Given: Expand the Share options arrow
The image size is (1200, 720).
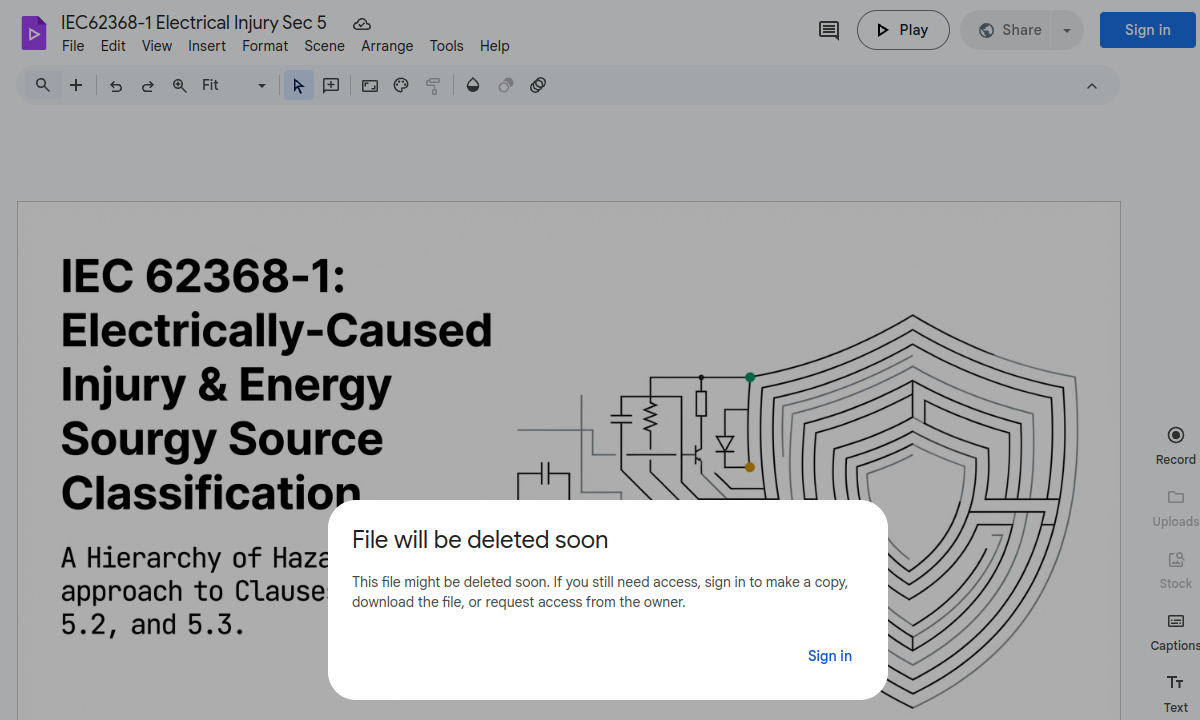Looking at the screenshot, I should (x=1067, y=30).
